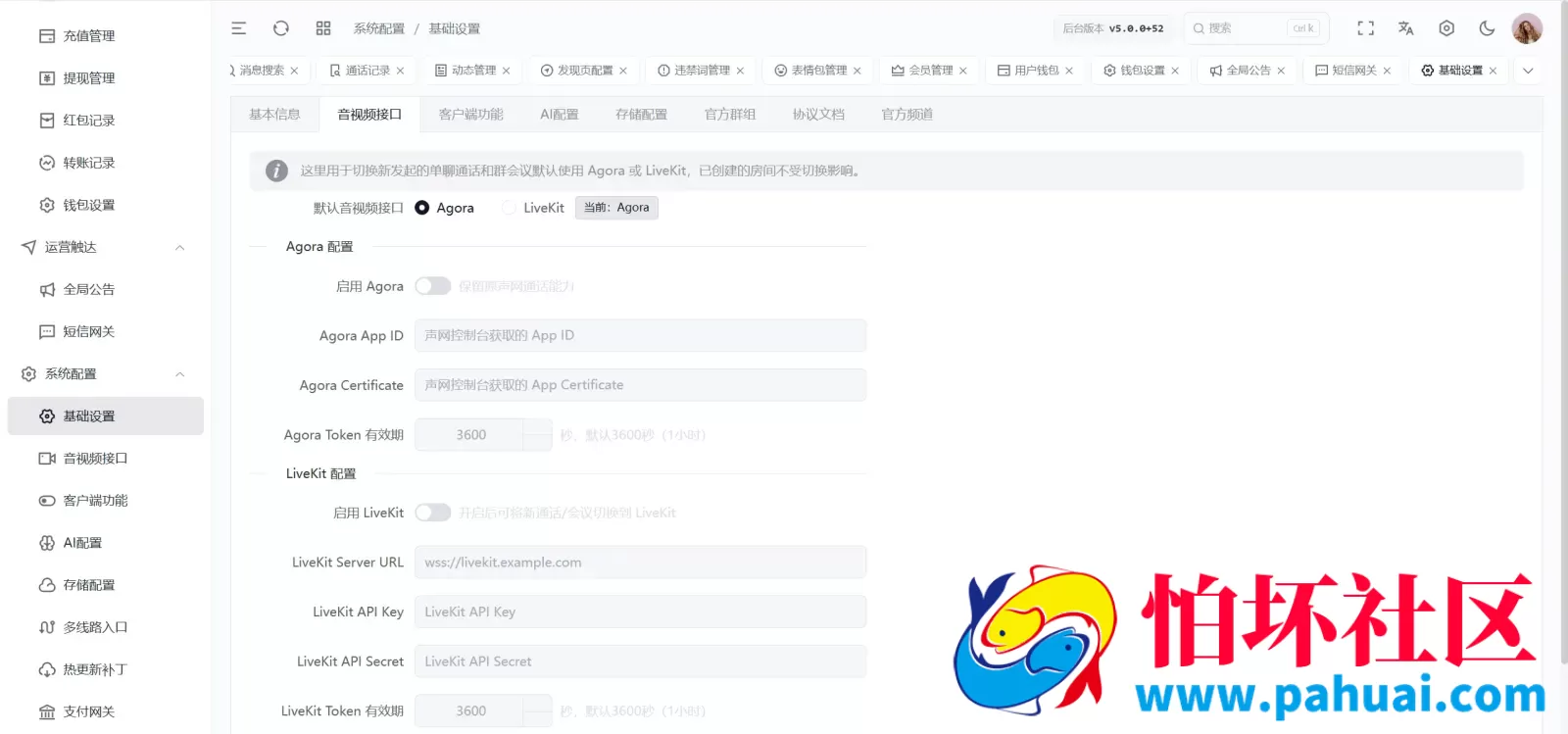
Task: Click the Agora Certificate field
Action: (640, 385)
